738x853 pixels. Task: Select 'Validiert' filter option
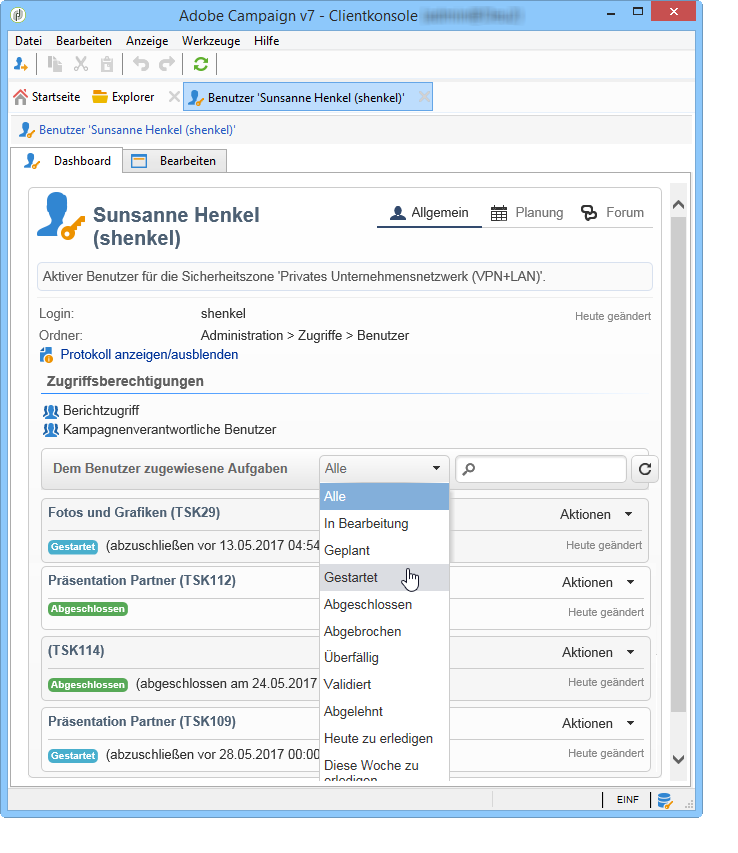coord(384,684)
